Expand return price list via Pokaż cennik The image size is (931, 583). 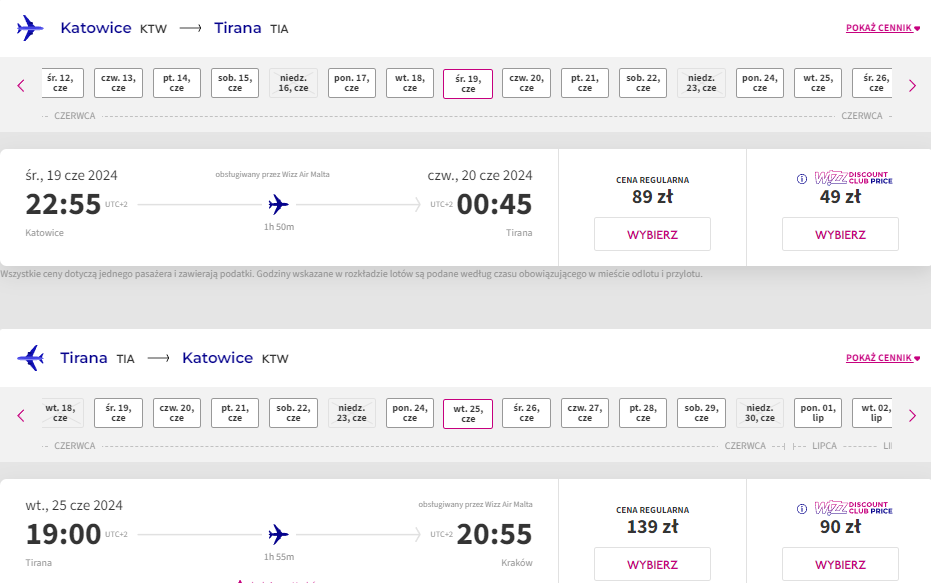(x=882, y=358)
